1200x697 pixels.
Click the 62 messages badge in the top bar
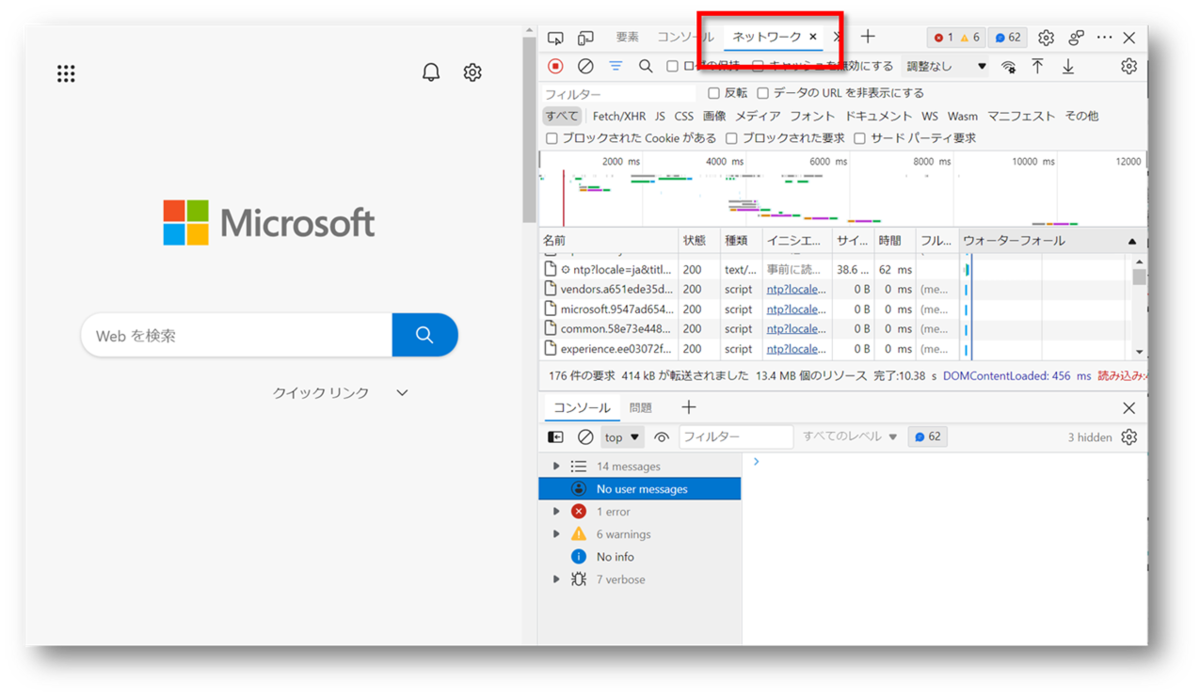point(1008,38)
